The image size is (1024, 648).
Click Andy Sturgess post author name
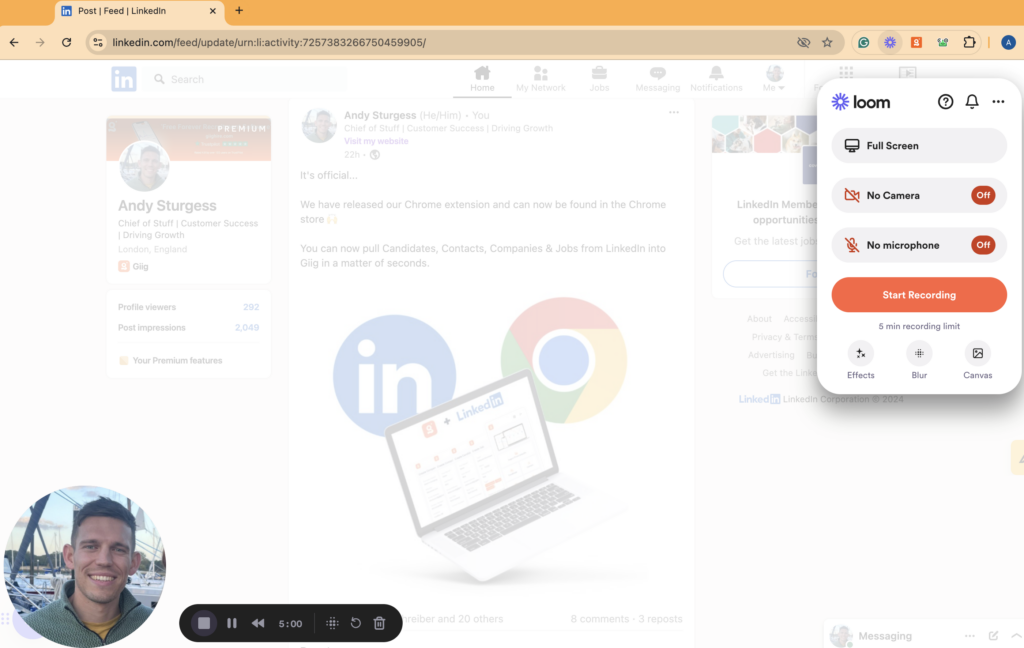coord(380,115)
